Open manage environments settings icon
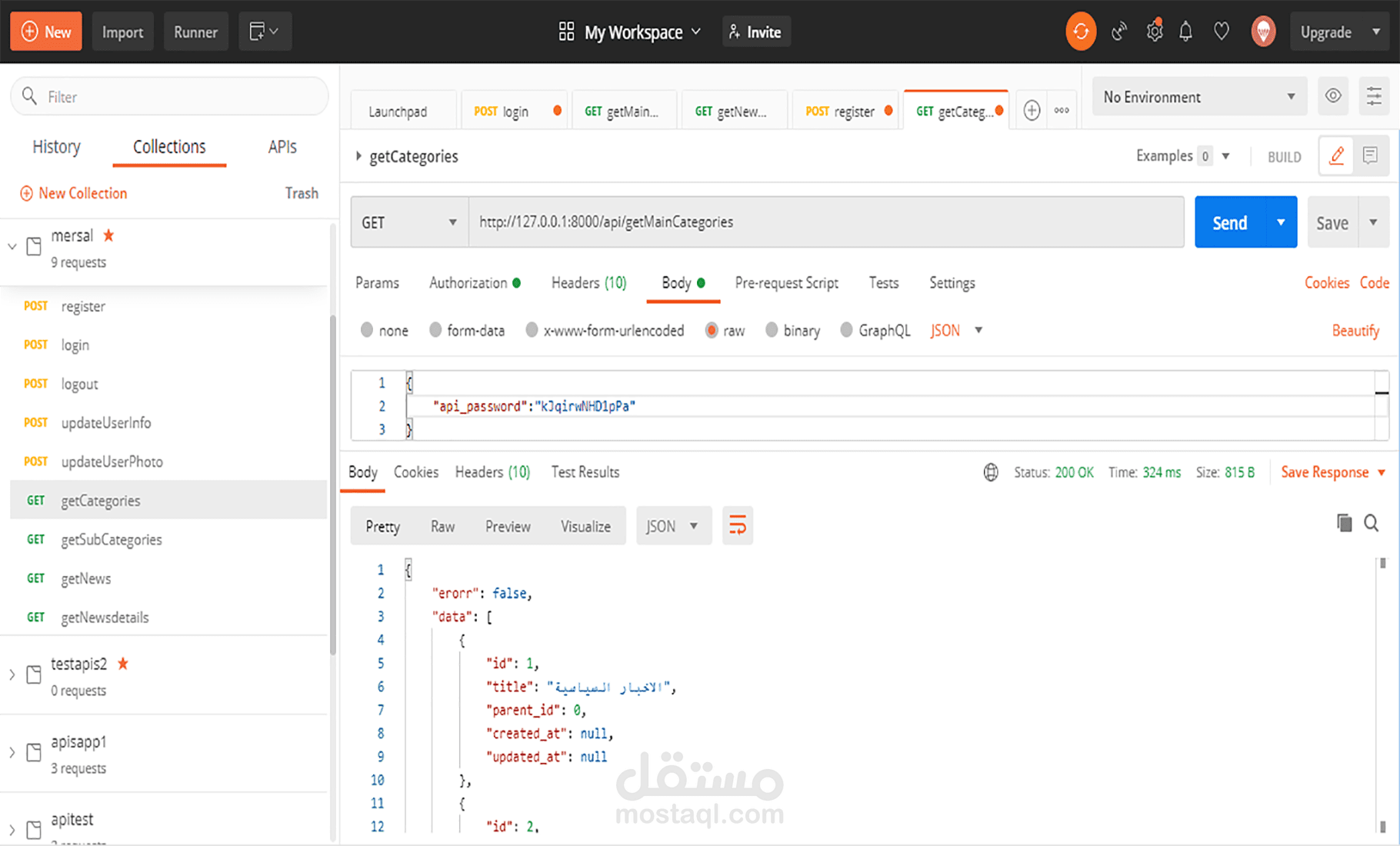The height and width of the screenshot is (846, 1400). point(1373,96)
